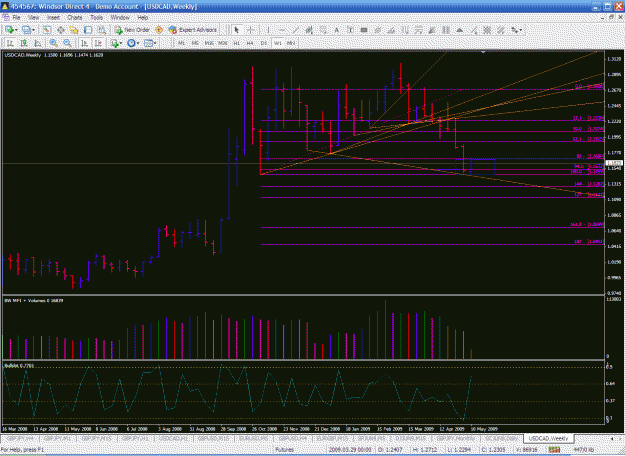Expand the Profiles dropdown arrow
This screenshot has height=456, width=625.
[33, 30]
